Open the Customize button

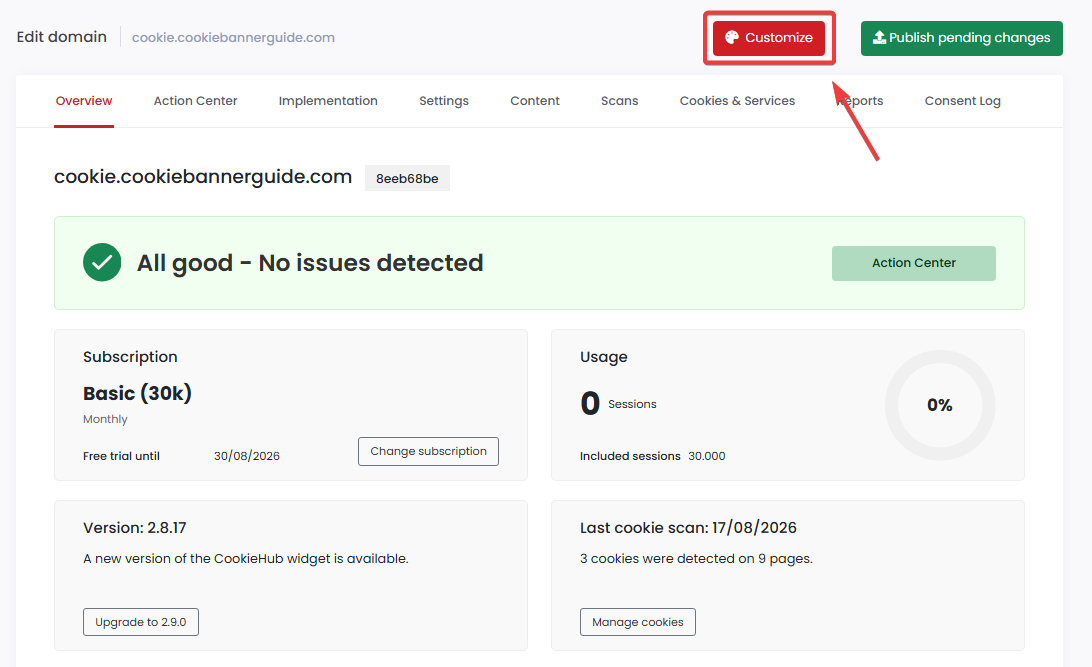click(x=769, y=38)
